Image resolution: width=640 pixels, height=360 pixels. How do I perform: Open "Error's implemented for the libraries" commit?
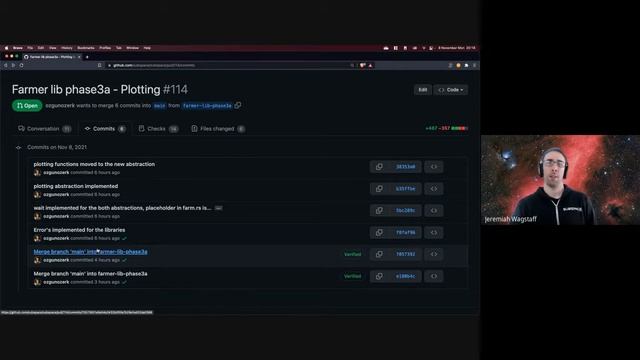(x=79, y=230)
